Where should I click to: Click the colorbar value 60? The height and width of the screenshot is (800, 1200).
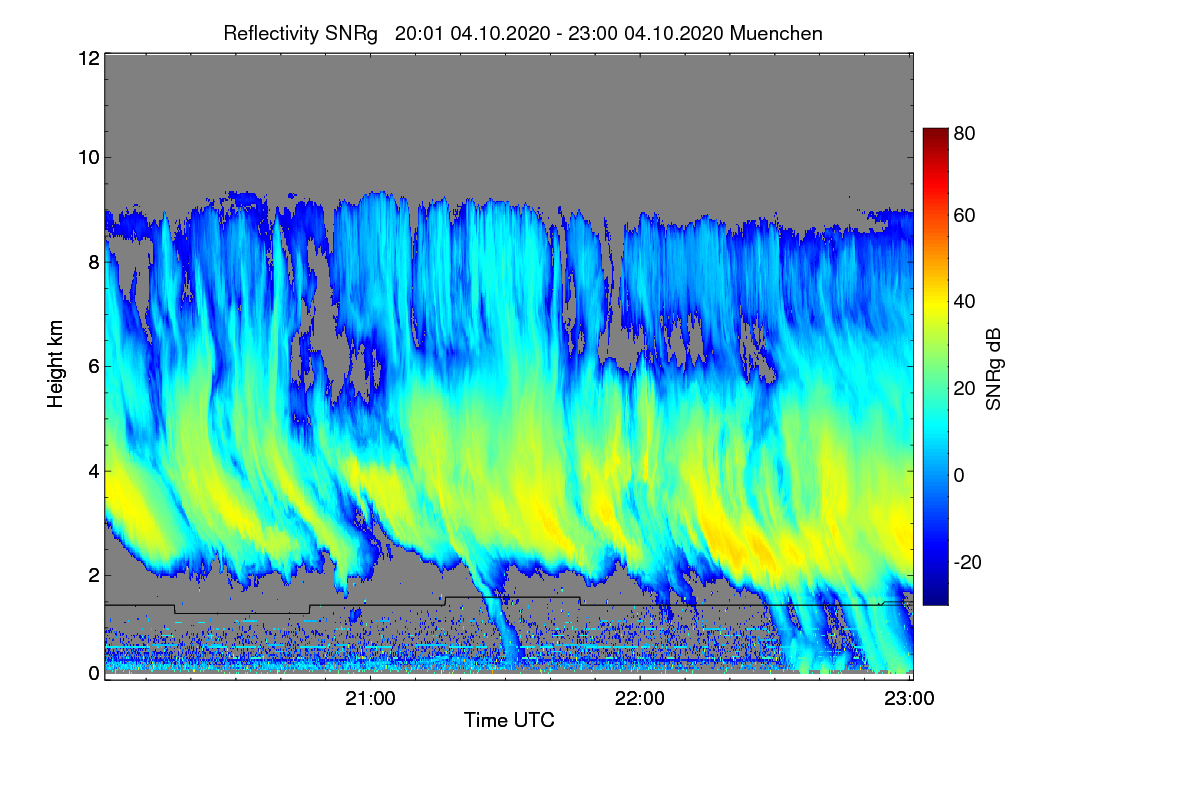click(x=964, y=215)
